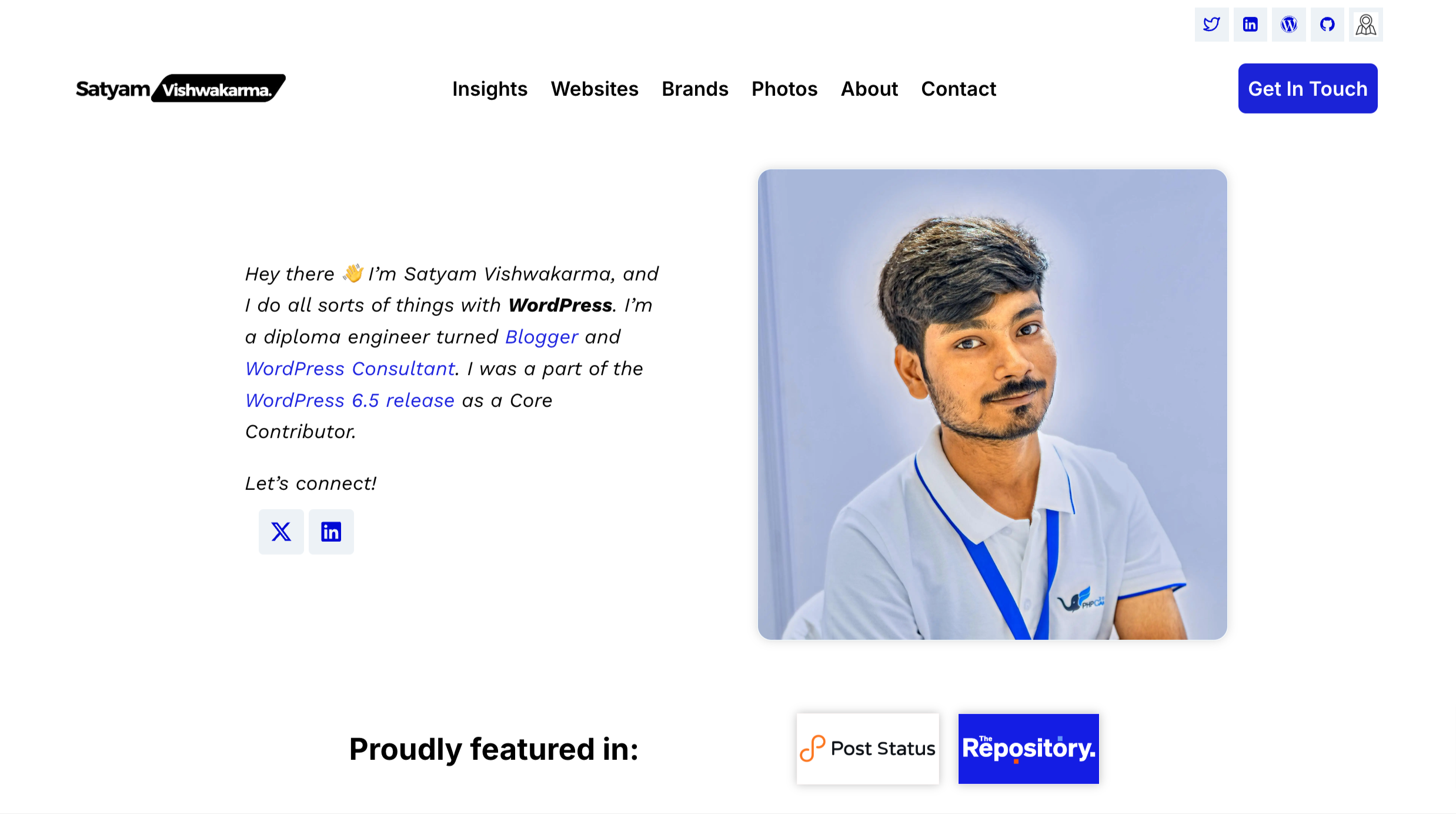
Task: Click the Post Status featured logo
Action: point(868,749)
